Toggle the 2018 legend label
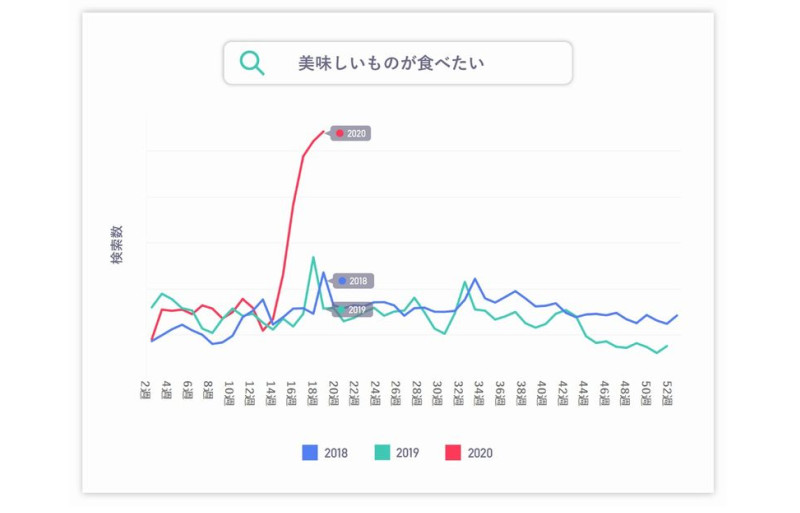Viewport: 800px width, 513px height. point(336,453)
